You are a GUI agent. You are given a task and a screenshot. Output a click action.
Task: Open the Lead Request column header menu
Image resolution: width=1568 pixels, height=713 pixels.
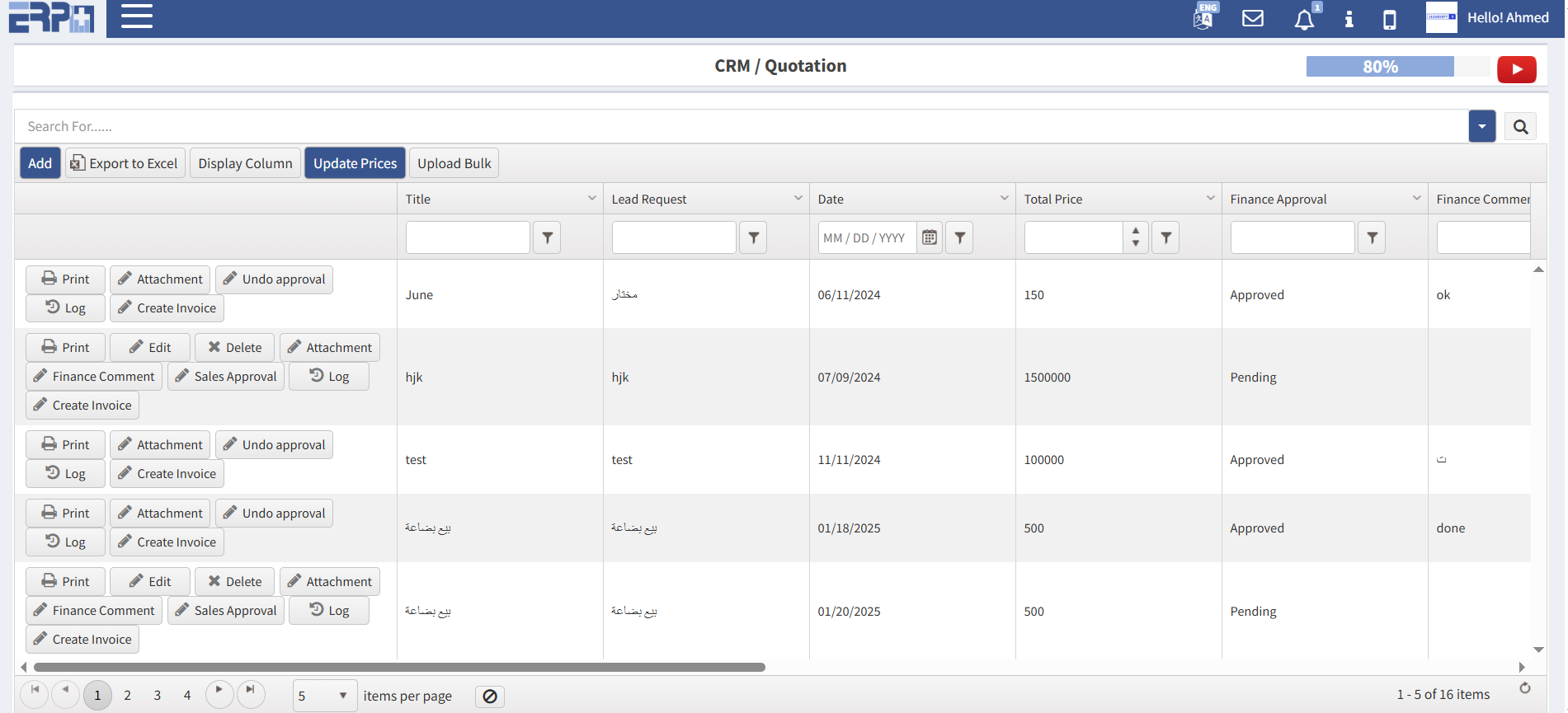click(x=798, y=199)
